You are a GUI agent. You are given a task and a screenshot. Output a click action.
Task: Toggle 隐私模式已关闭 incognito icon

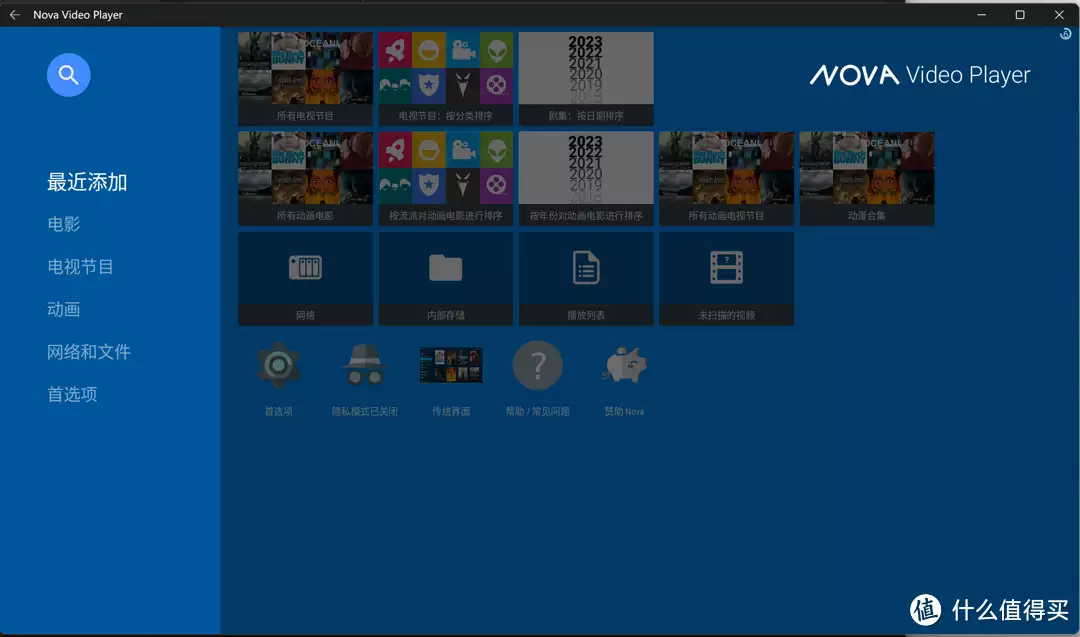364,365
